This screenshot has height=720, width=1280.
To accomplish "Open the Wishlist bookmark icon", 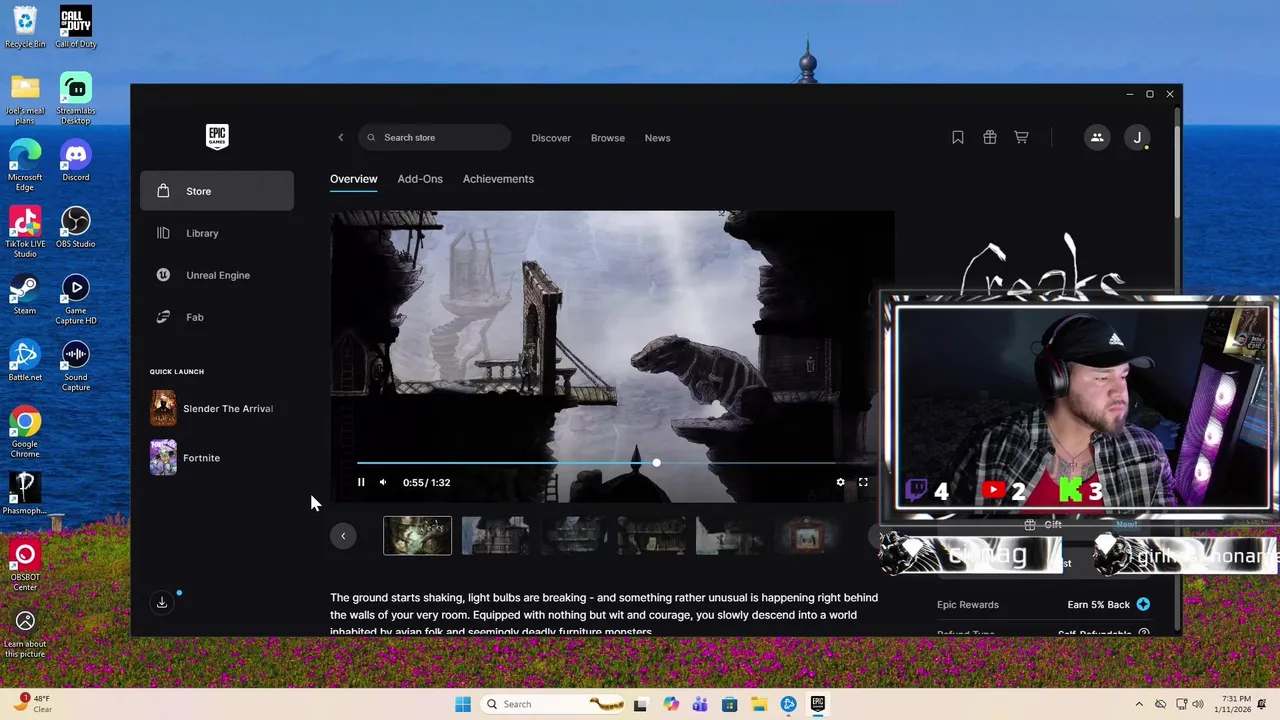I will [x=958, y=138].
